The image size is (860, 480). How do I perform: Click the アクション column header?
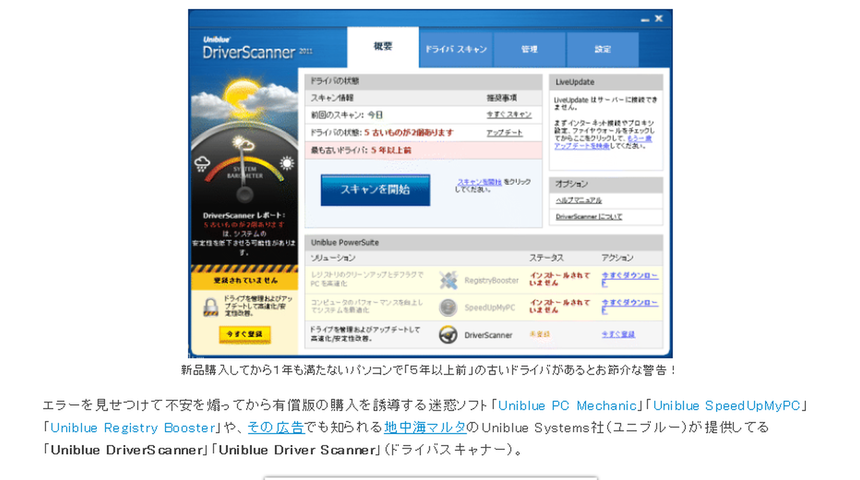click(617, 258)
